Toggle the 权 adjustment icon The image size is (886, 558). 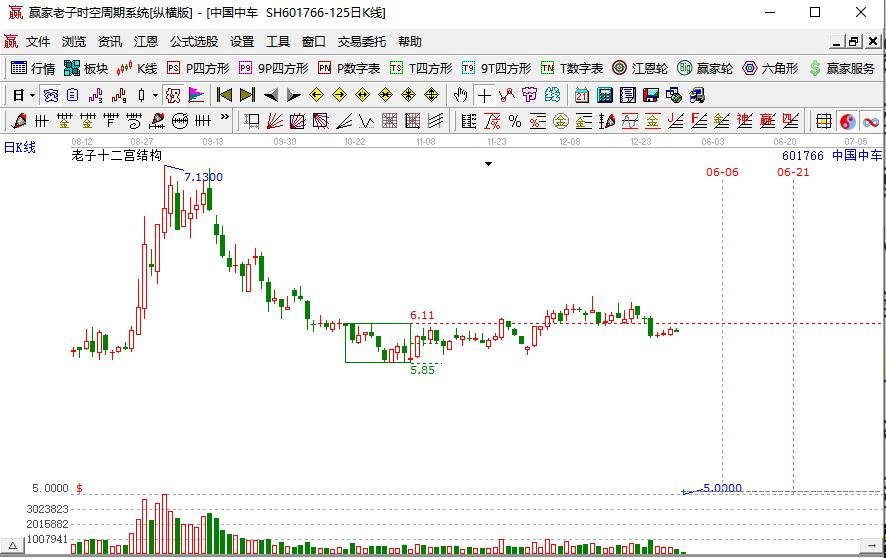[173, 95]
